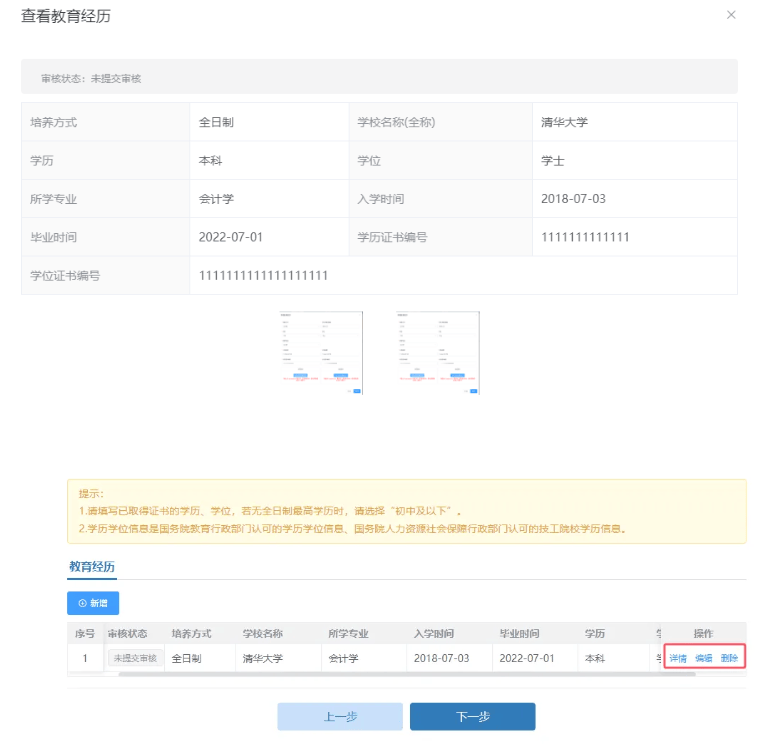This screenshot has width=781, height=750.
Task: Go back with the 上一步 button
Action: (340, 716)
